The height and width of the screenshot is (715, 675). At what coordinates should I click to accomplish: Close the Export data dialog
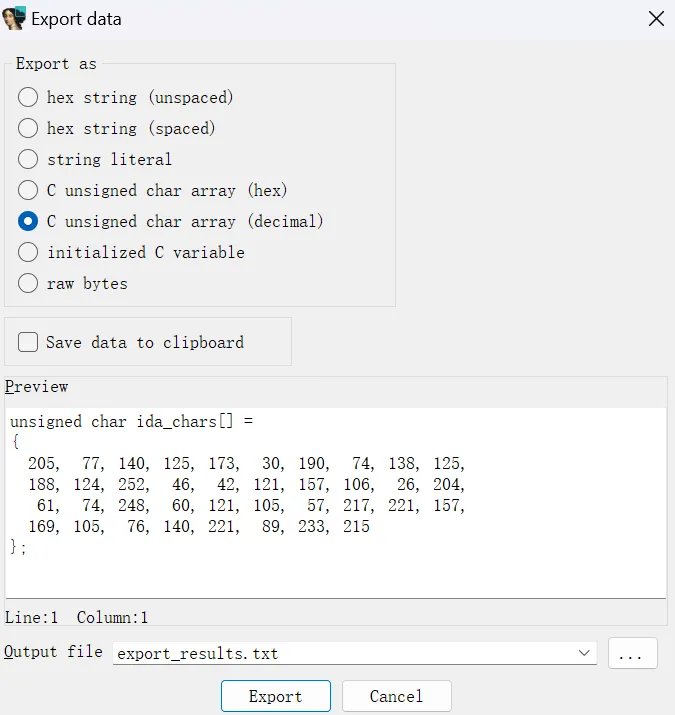tap(656, 19)
